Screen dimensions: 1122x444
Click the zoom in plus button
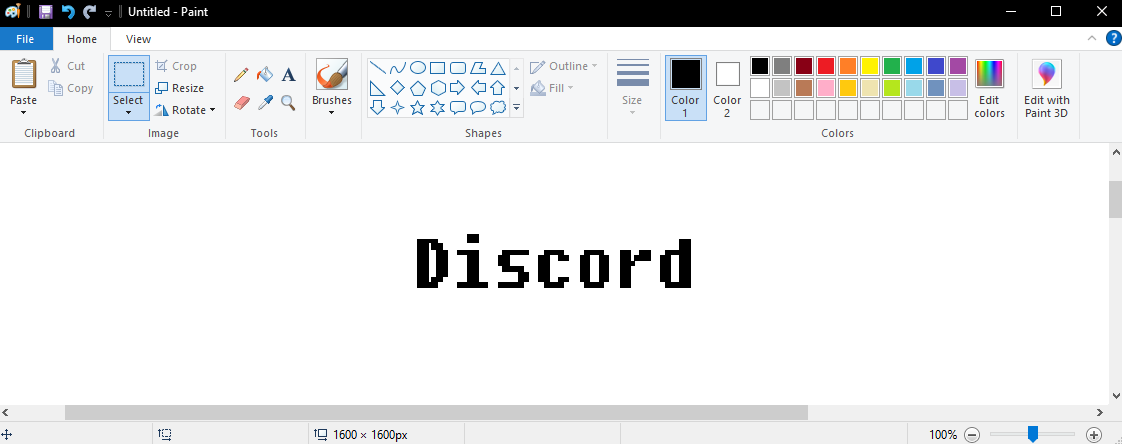click(1093, 434)
